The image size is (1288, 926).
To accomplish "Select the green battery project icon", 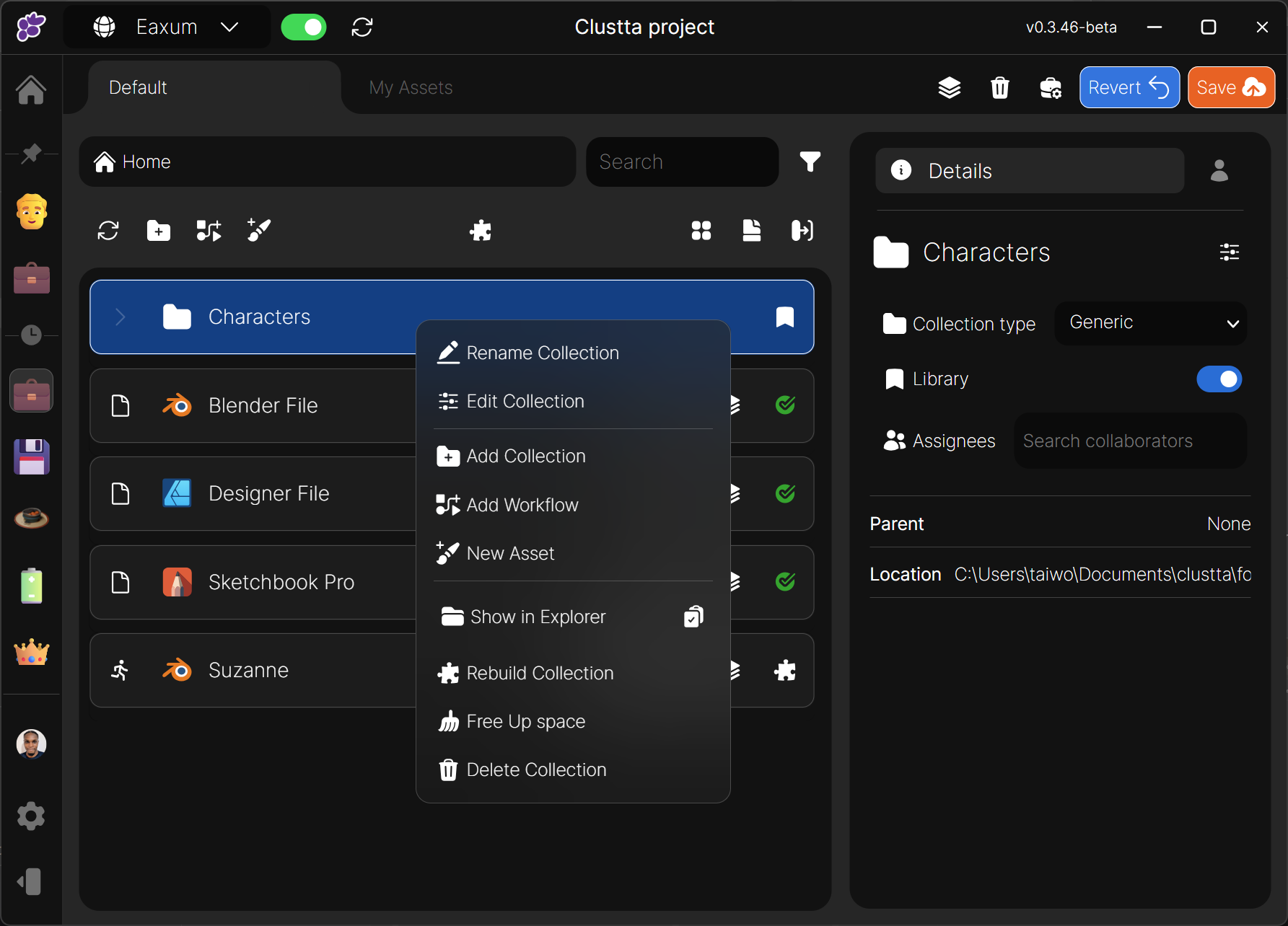I will pyautogui.click(x=31, y=586).
